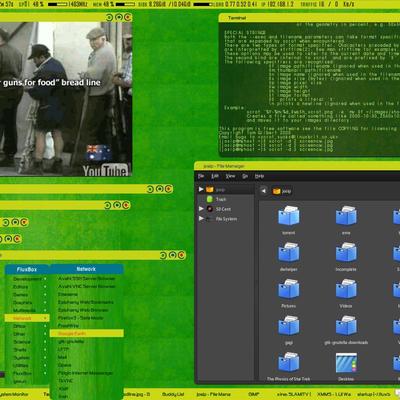Viewport: 400px width, 400px height.
Task: Open the Editors submenu in FluxBox menu
Action: tap(27, 287)
